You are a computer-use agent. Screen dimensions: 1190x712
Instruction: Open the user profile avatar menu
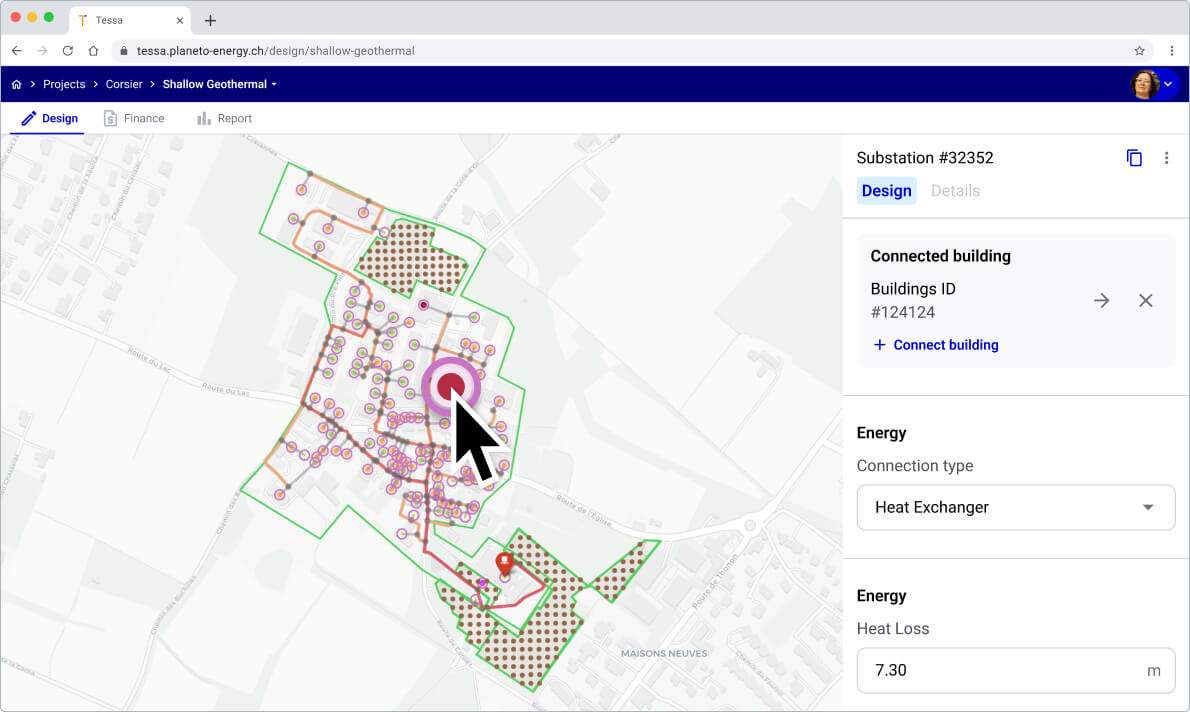pos(1154,85)
